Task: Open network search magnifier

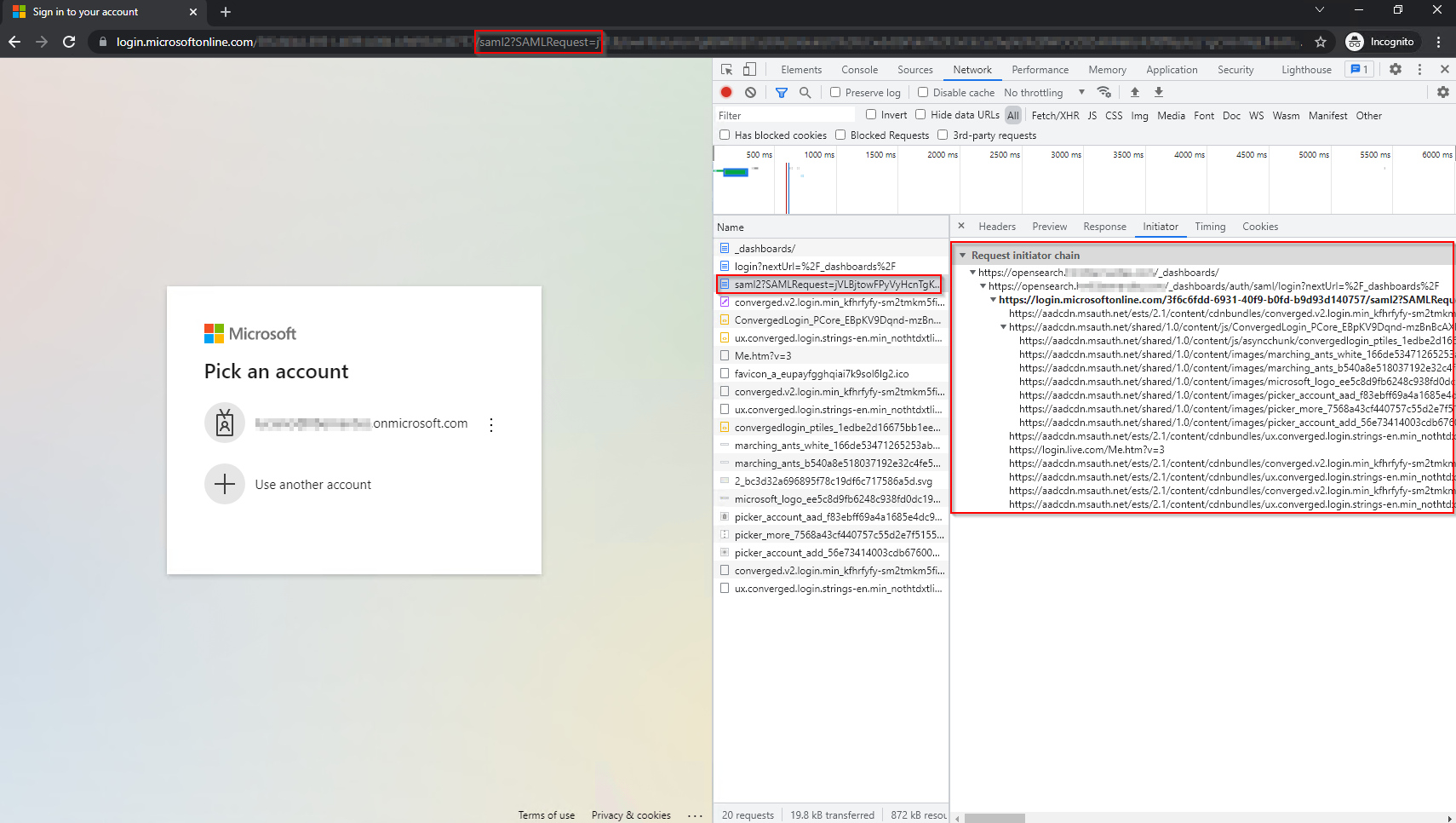Action: (805, 92)
